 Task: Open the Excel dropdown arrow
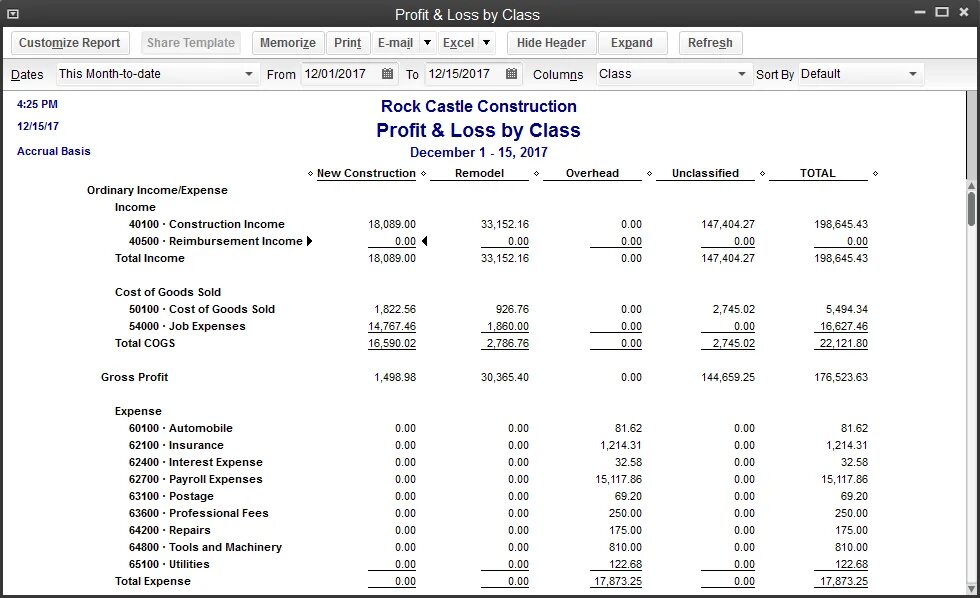pyautogui.click(x=486, y=43)
